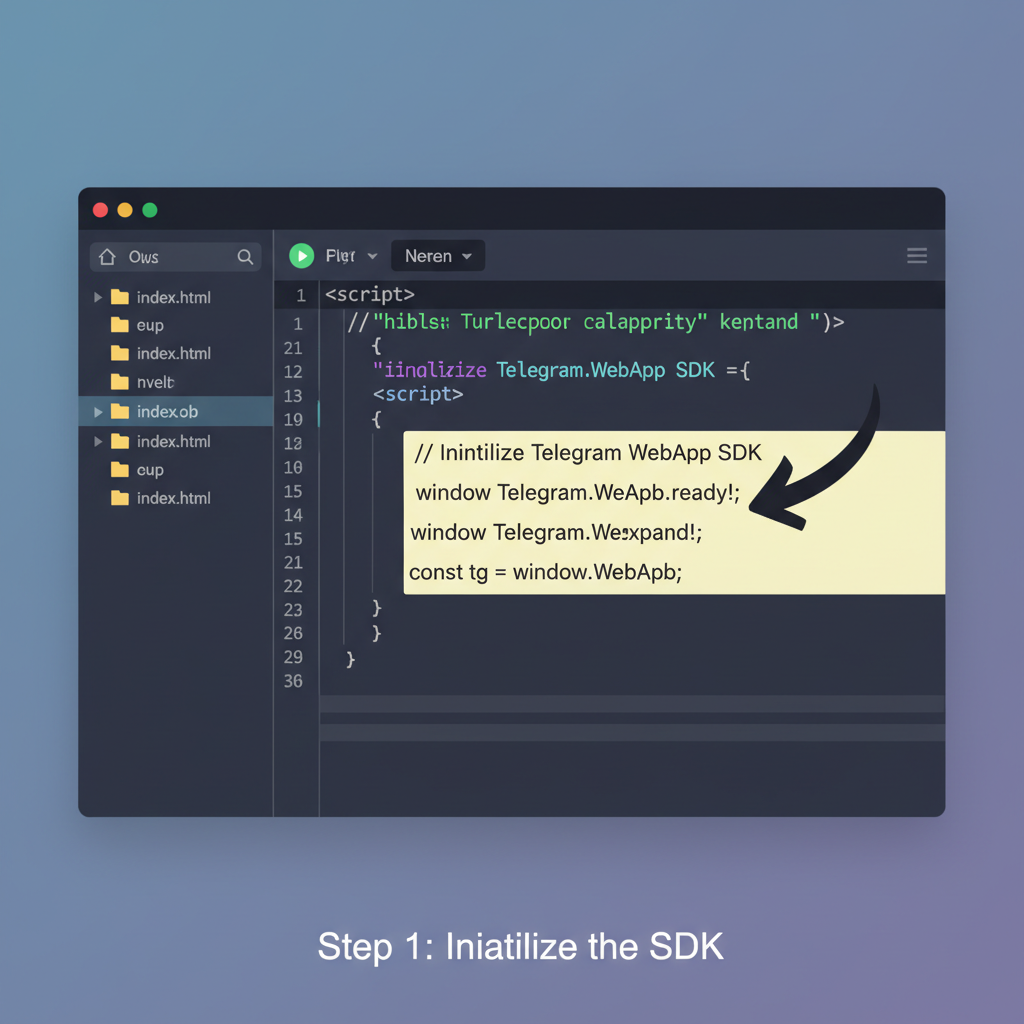This screenshot has width=1024, height=1024.
Task: Click the green Run/Play icon in toolbar
Action: [301, 255]
